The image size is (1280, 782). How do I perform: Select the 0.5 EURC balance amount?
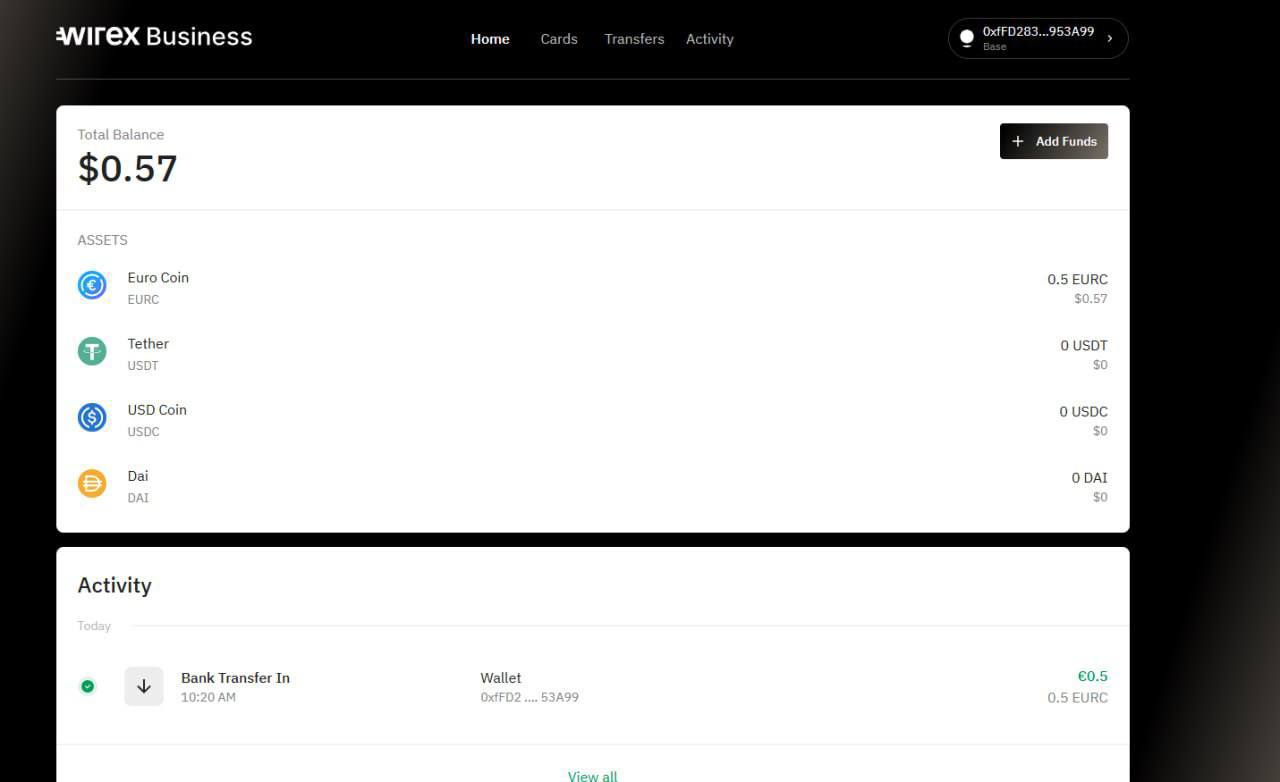1077,280
